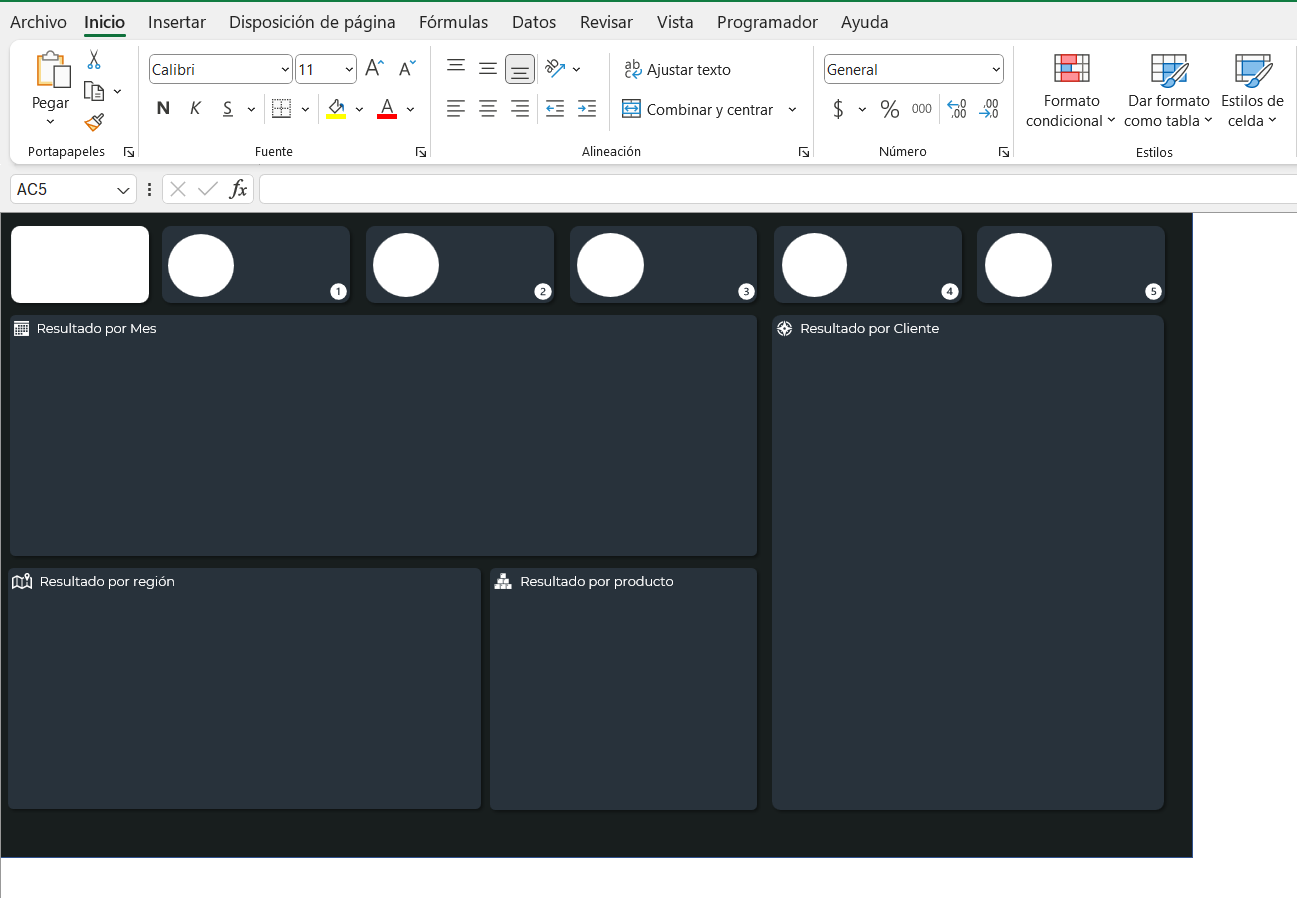The height and width of the screenshot is (898, 1297).
Task: Toggle center alignment in the Alineación group
Action: 487,109
